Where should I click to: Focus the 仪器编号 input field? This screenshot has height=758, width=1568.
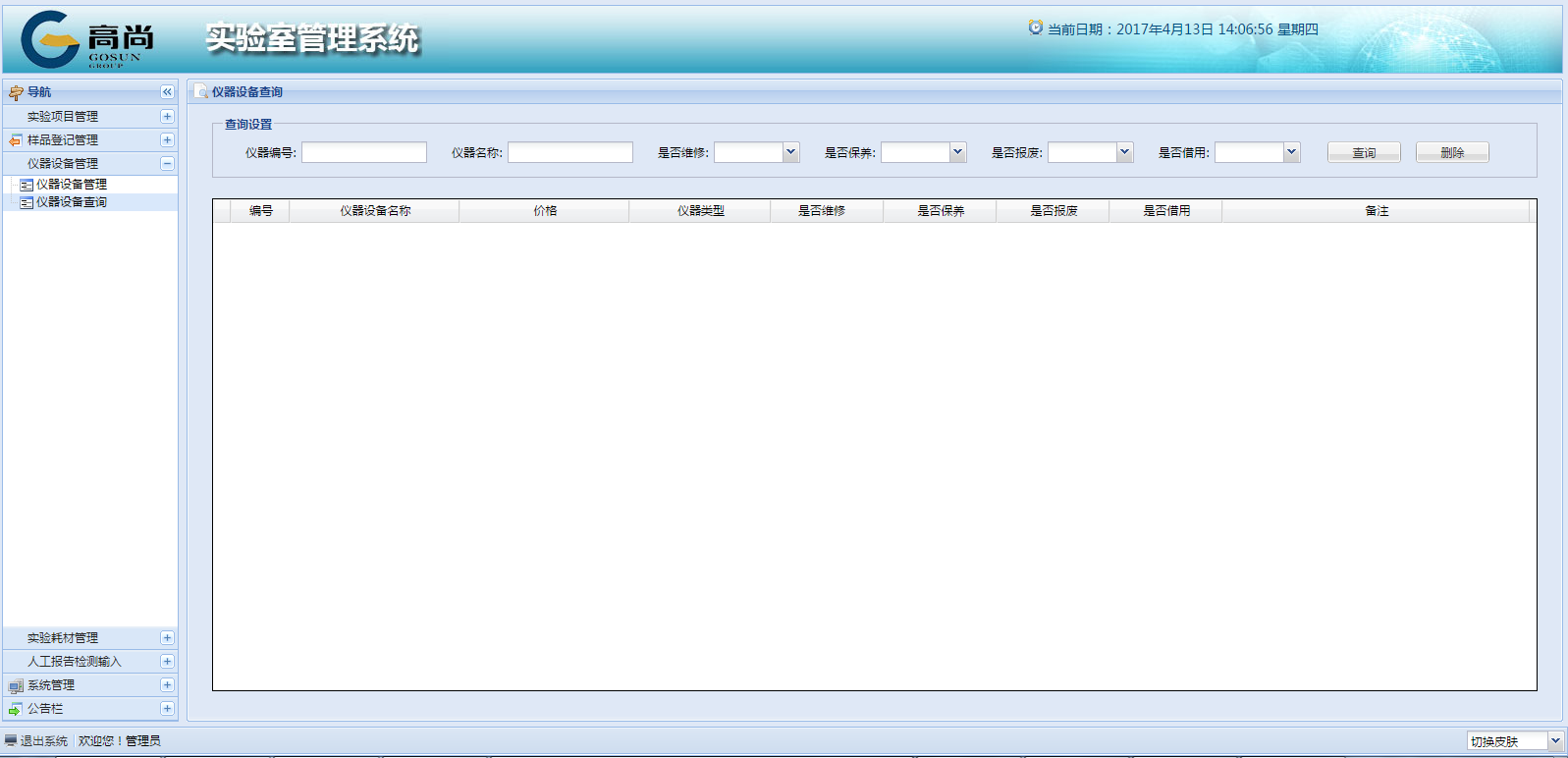pos(364,152)
